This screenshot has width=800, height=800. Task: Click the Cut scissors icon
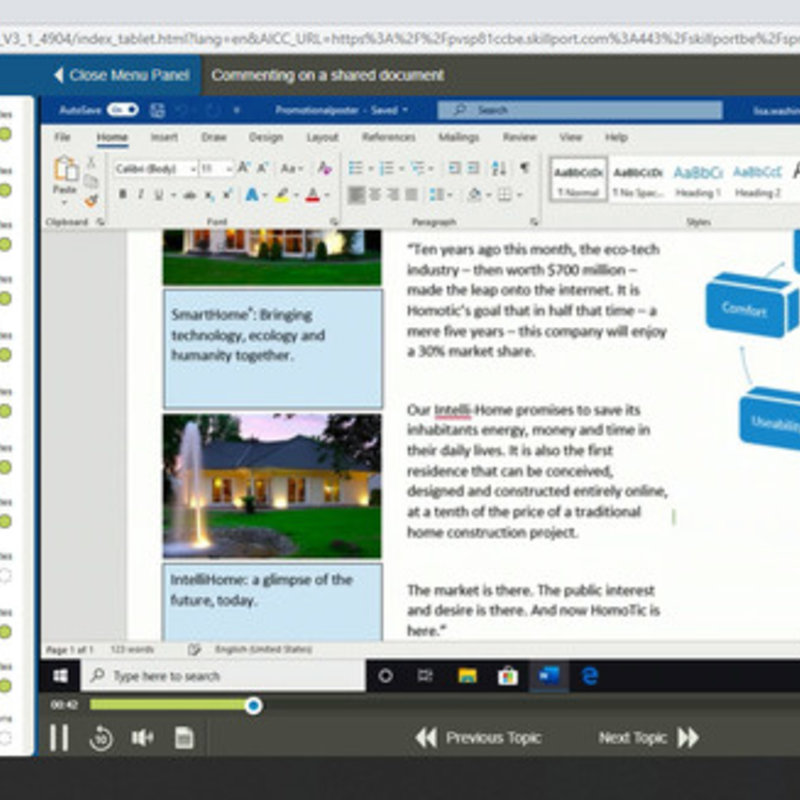point(91,163)
